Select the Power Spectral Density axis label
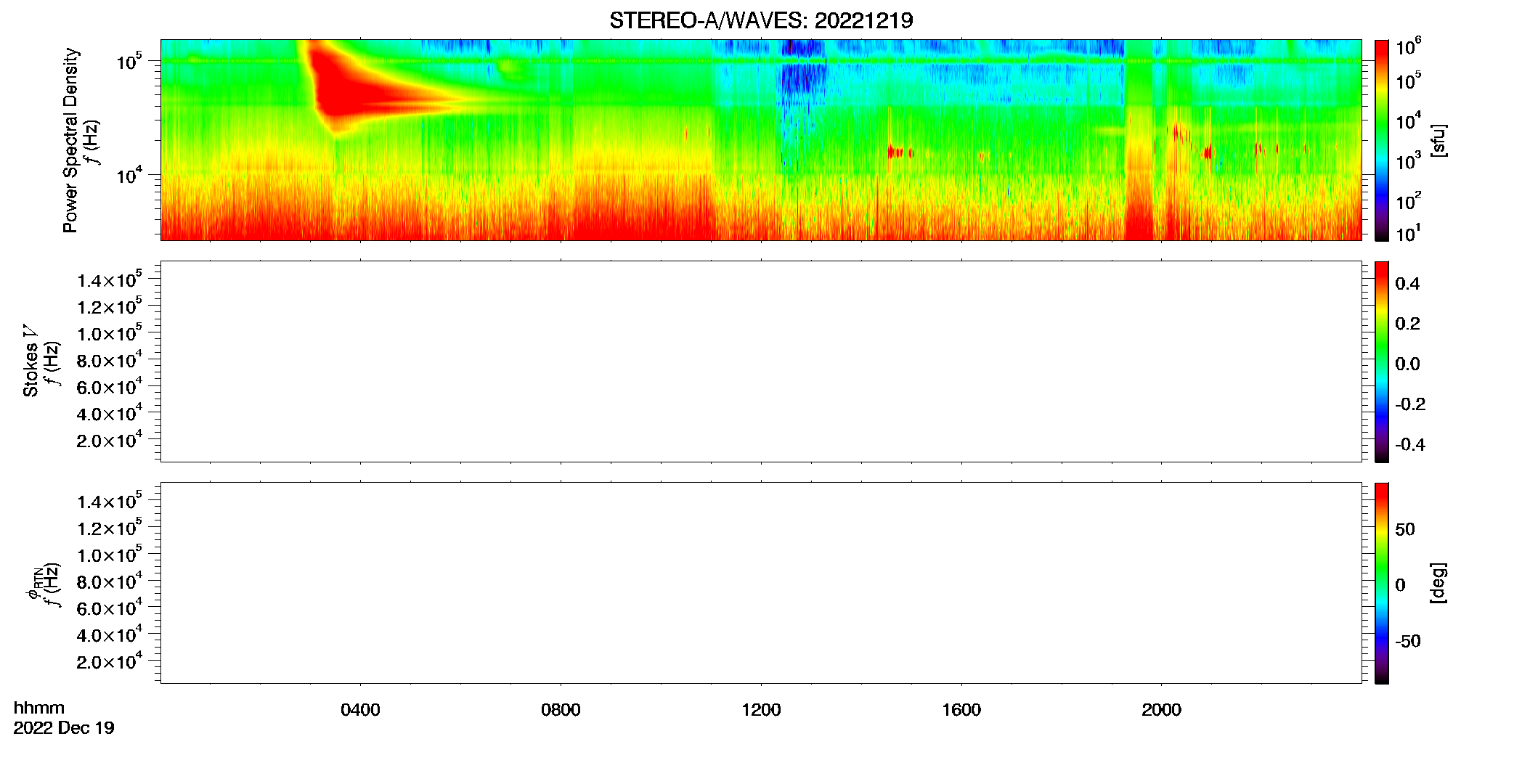Screen dimensions: 1522x784 70,140
